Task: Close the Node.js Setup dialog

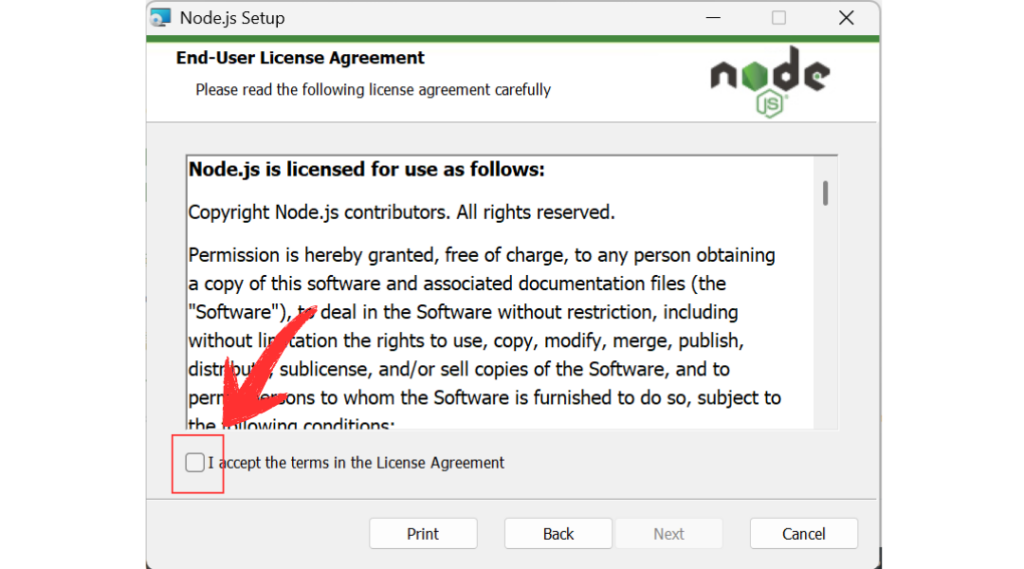Action: (846, 18)
